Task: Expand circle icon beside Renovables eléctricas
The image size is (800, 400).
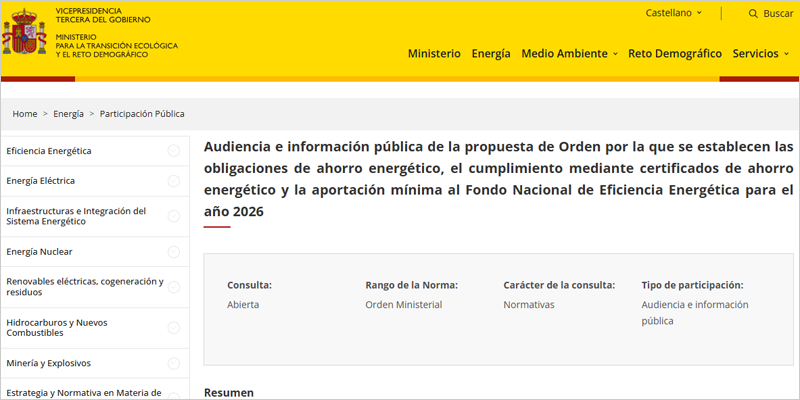Action: point(174,287)
